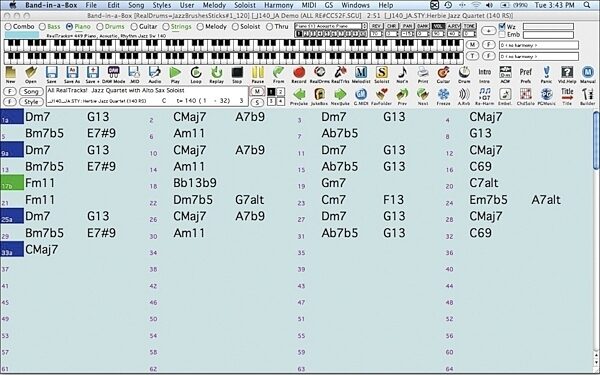The height and width of the screenshot is (375, 600).
Task: Select the Fm11 chord at bar 17b
Action: tap(40, 183)
